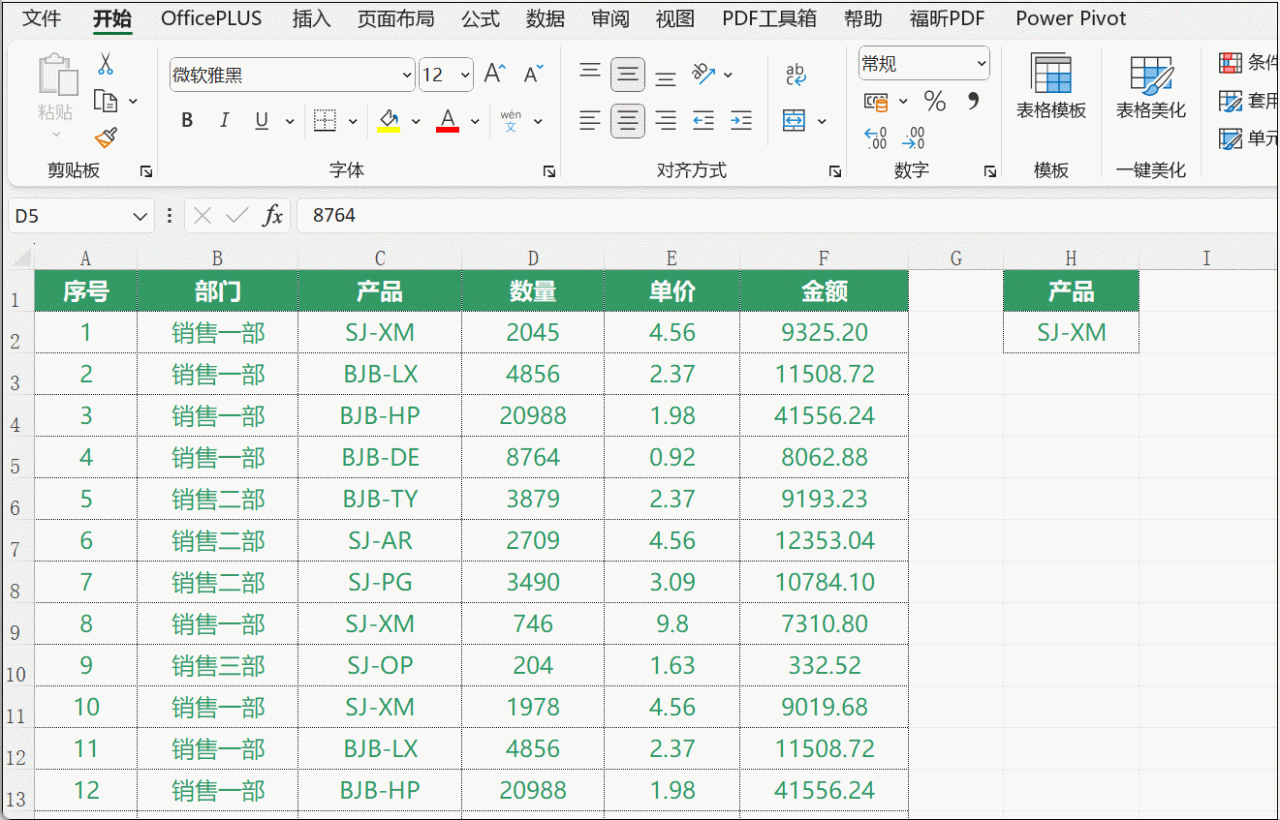Apply red font color
This screenshot has width=1280, height=820.
coord(448,121)
